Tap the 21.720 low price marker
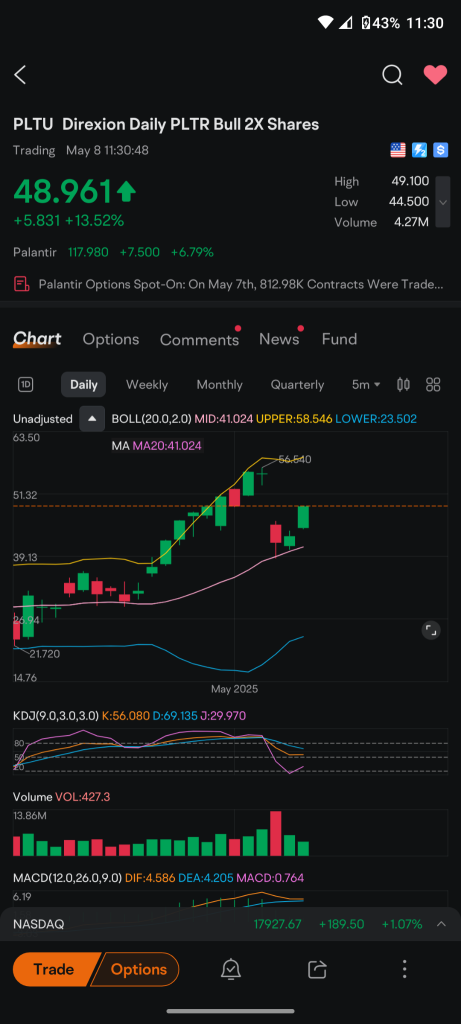This screenshot has height=1024, width=461. 44,654
